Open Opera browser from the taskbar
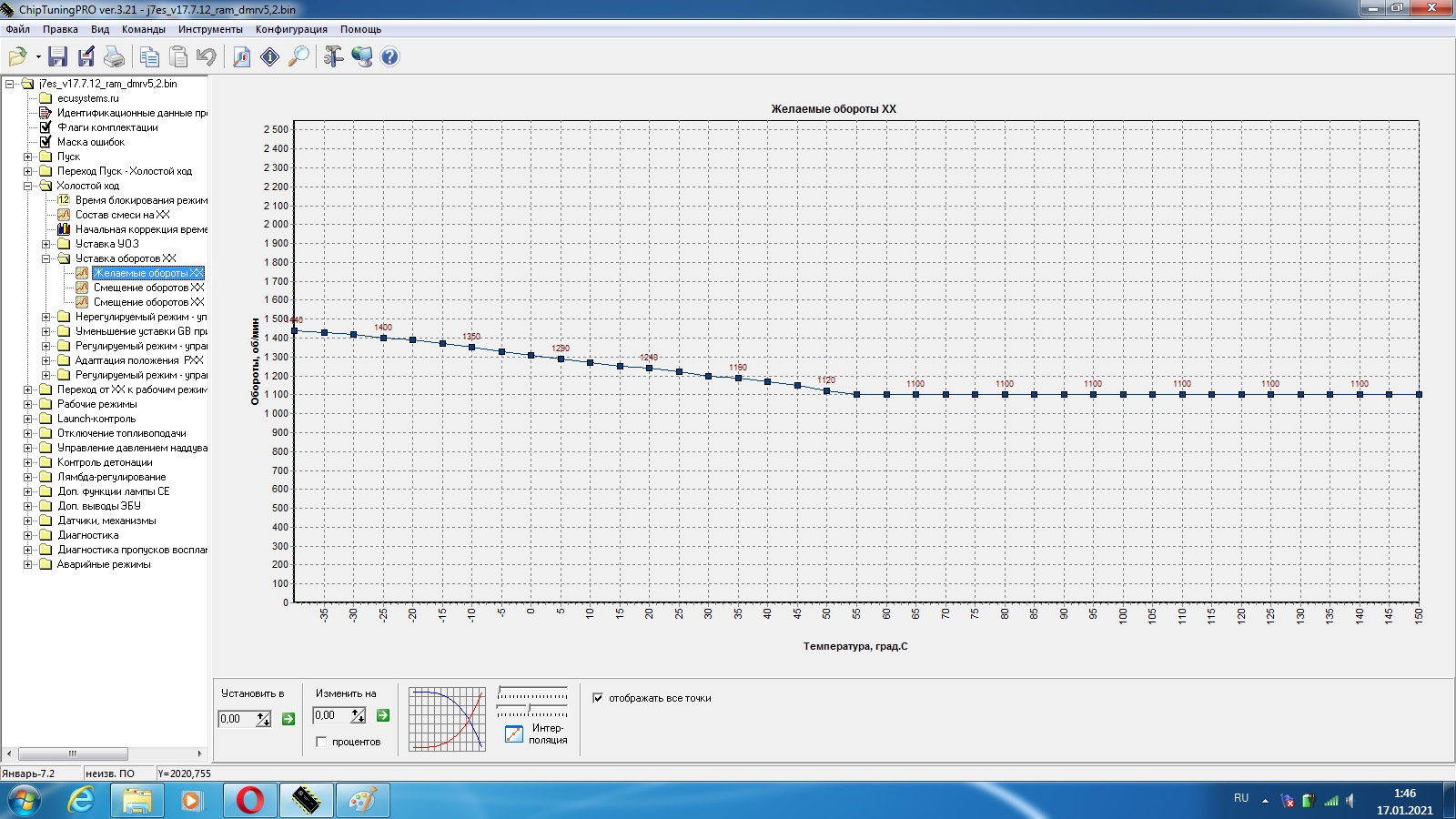This screenshot has width=1456, height=819. tap(249, 801)
